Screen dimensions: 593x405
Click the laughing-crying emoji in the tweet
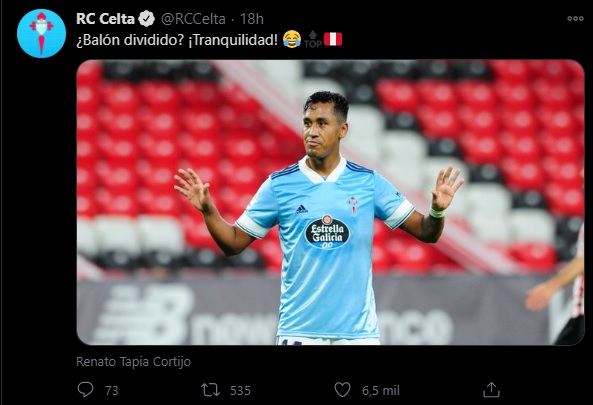click(292, 39)
